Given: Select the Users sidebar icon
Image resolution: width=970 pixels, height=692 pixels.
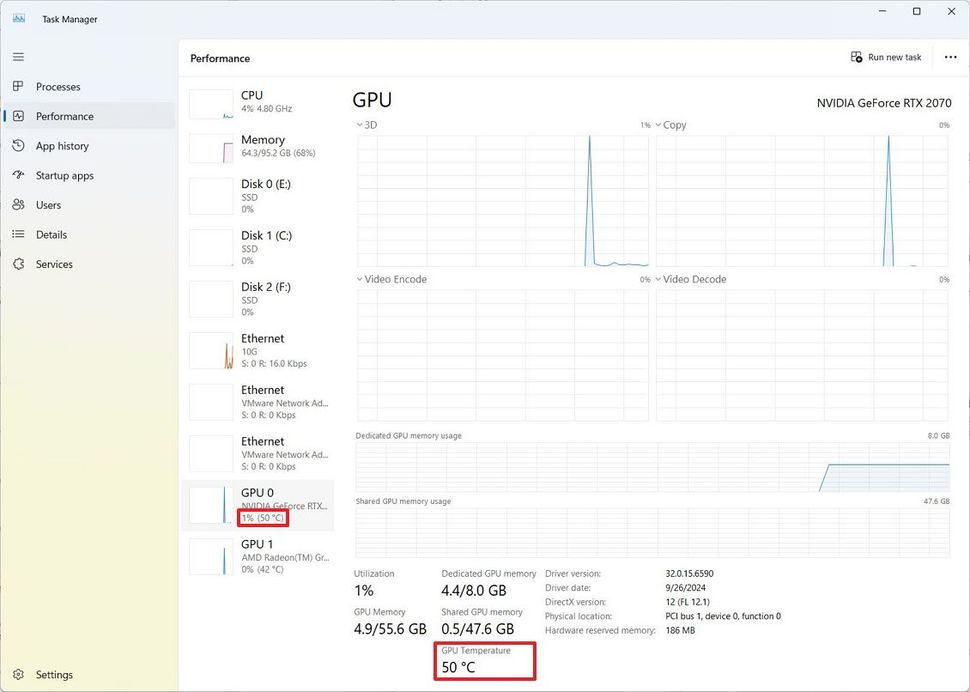Looking at the screenshot, I should pos(18,205).
